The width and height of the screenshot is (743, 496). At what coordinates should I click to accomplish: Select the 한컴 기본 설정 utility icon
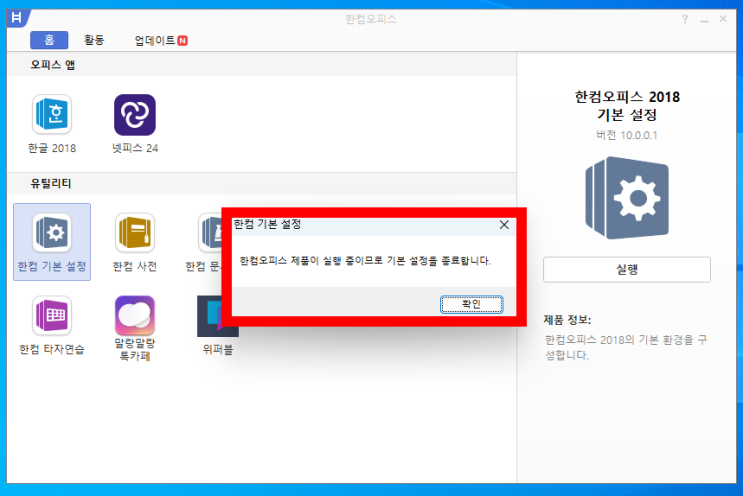click(x=52, y=232)
